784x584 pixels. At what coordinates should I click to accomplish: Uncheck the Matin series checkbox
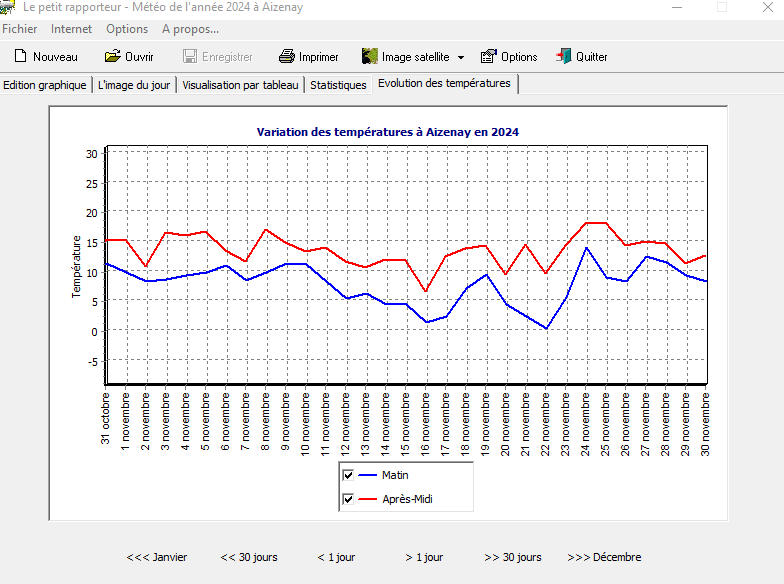(x=348, y=475)
